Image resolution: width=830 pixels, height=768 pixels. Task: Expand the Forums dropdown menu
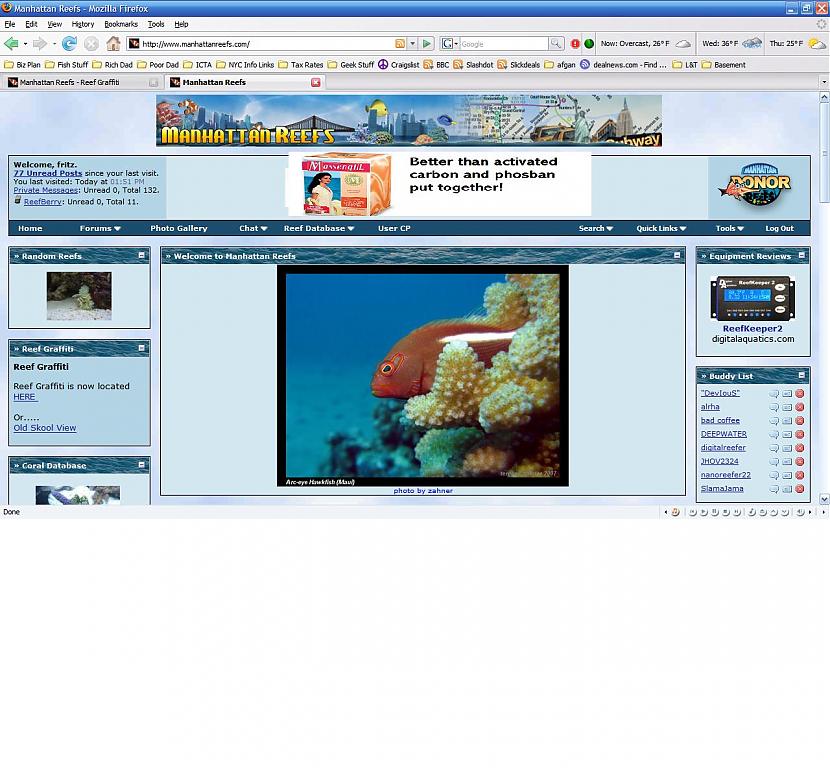100,228
